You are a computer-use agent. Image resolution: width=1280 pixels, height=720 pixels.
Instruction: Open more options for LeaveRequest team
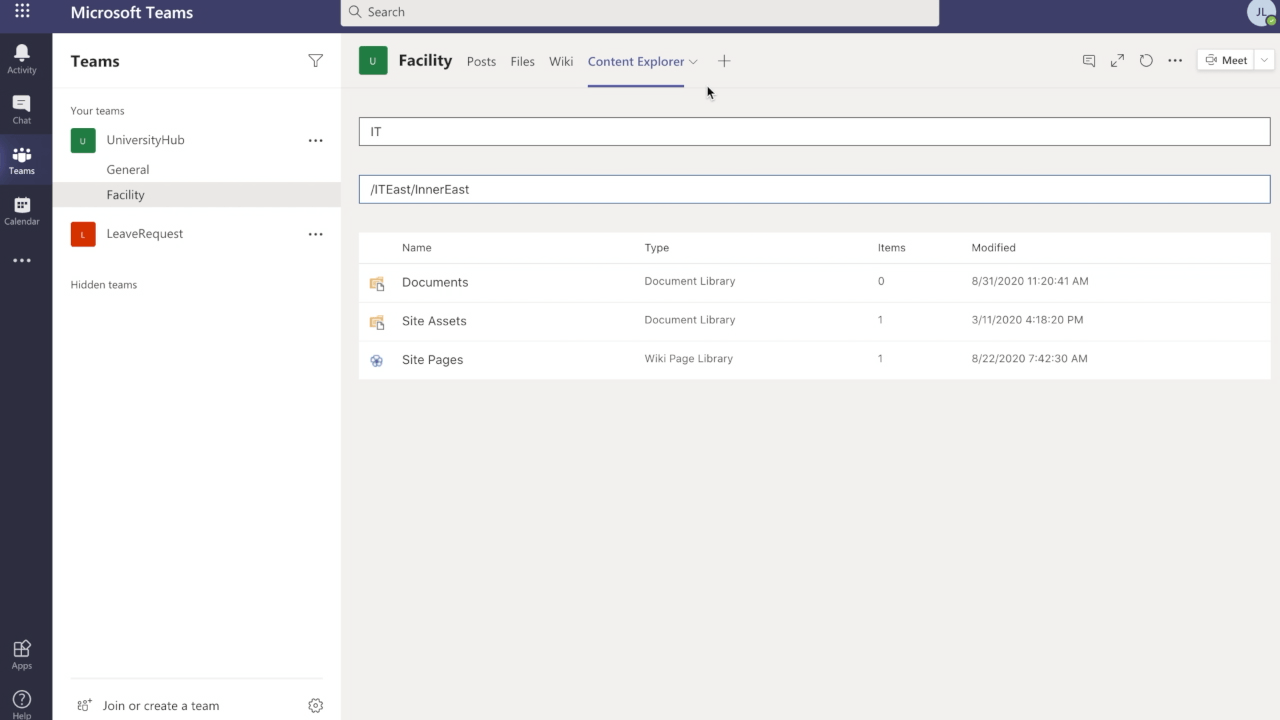click(x=316, y=234)
